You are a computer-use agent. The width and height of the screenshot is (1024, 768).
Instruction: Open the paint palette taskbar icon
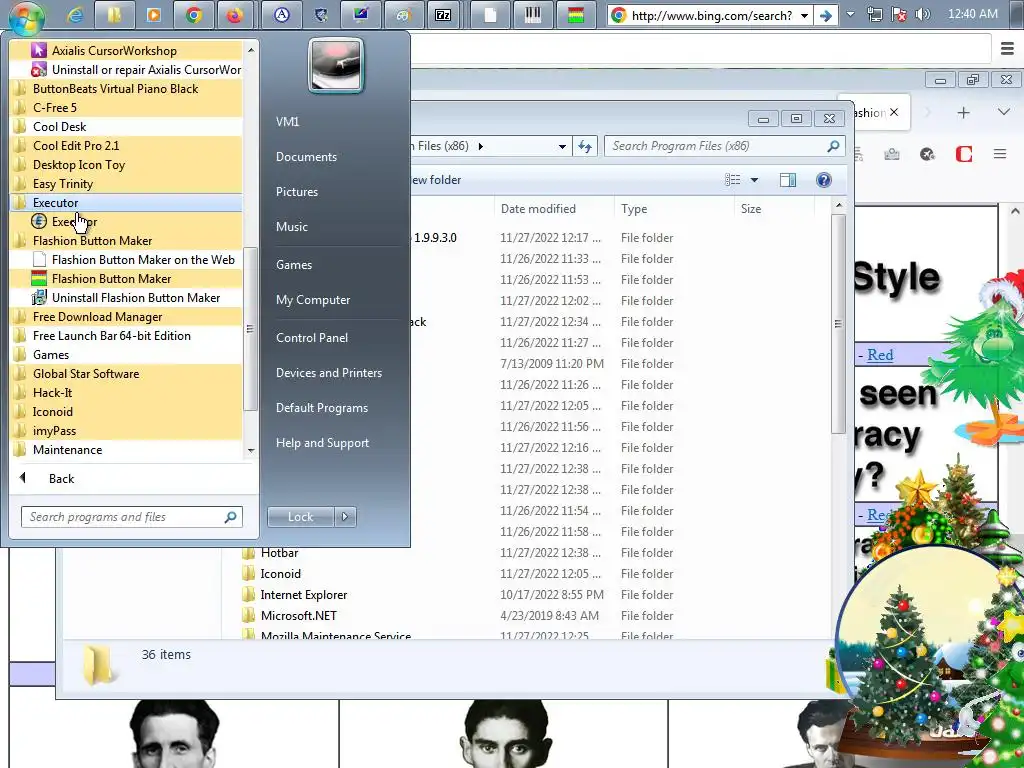pyautogui.click(x=403, y=14)
